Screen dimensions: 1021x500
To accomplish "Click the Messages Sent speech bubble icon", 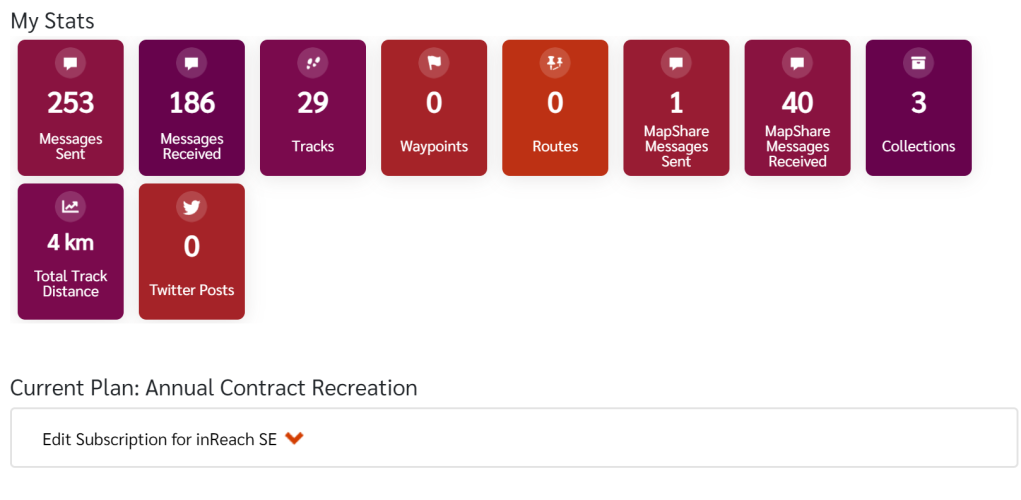I will pos(70,63).
